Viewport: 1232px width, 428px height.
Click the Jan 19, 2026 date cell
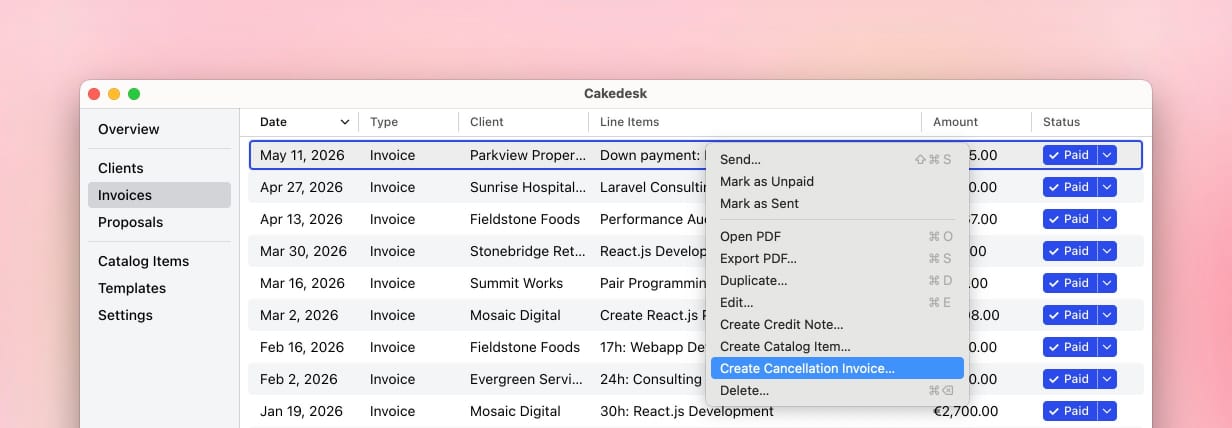(x=301, y=411)
